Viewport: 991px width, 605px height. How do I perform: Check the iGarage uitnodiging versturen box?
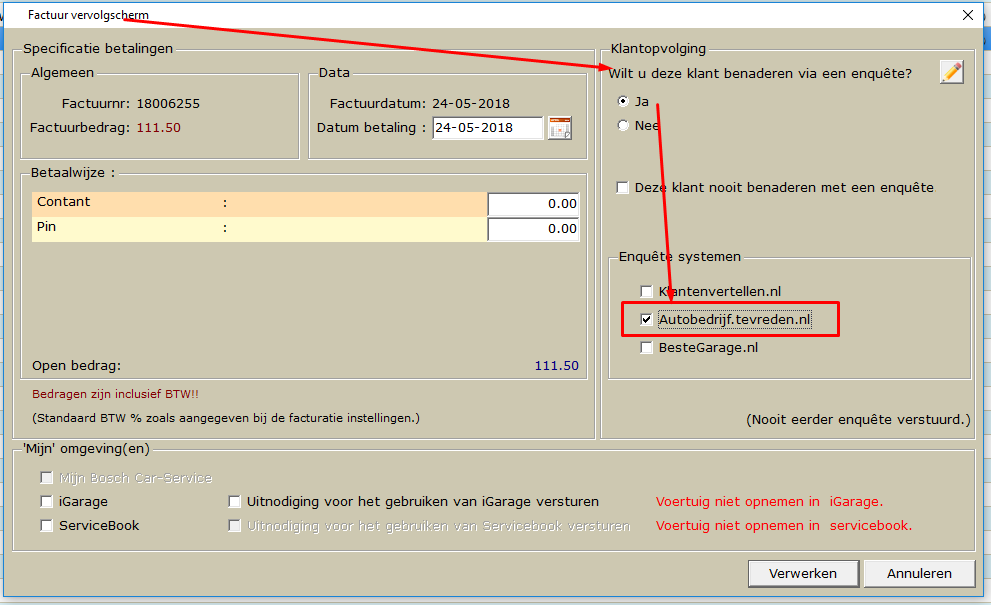click(235, 502)
